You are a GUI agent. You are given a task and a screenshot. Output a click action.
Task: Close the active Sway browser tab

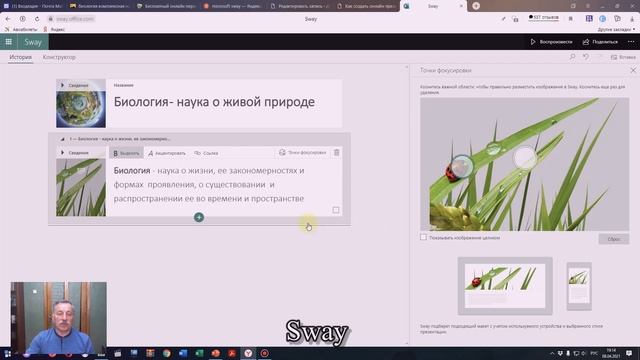tap(461, 6)
